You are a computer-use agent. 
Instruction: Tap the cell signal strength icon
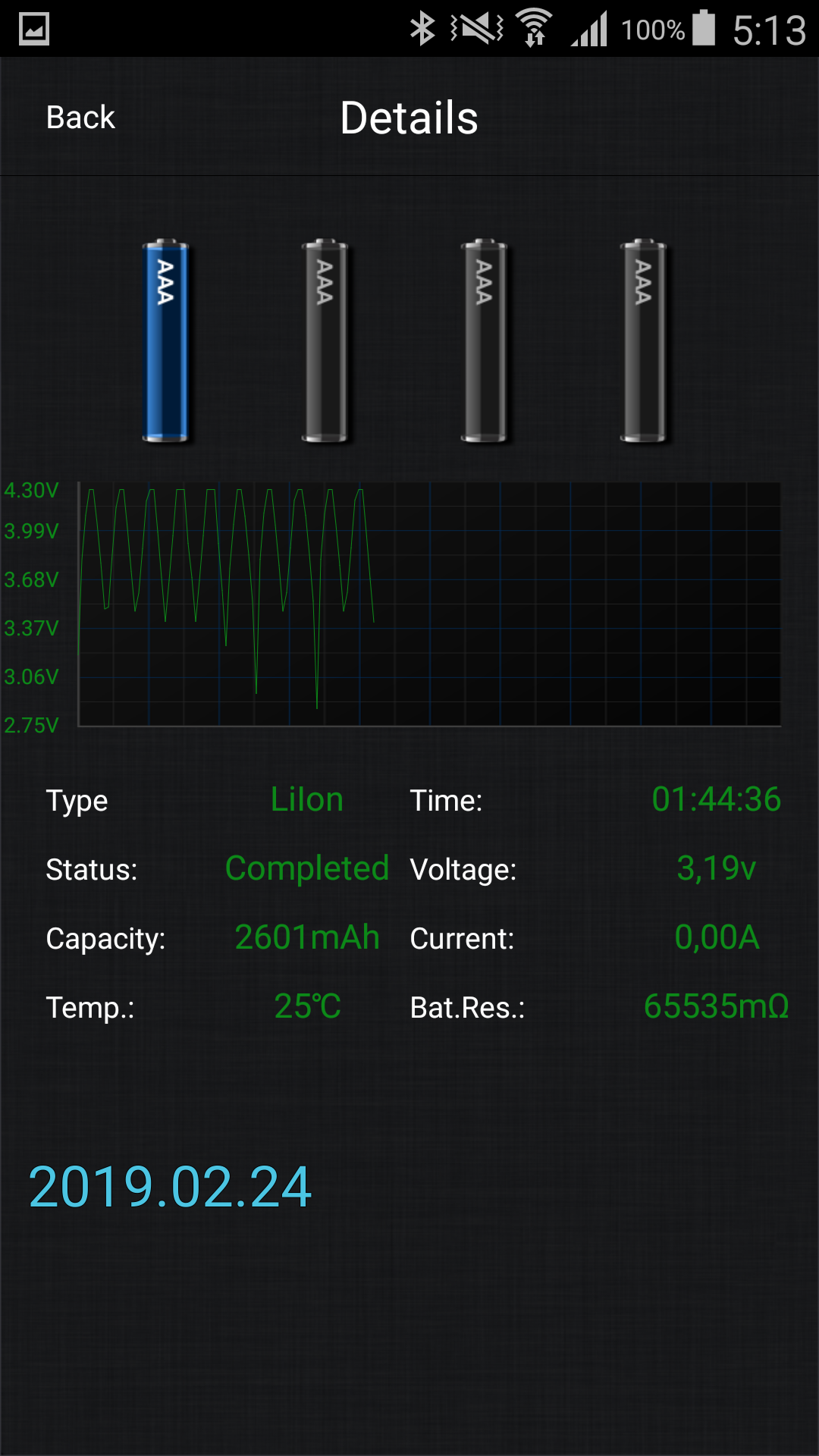click(590, 29)
